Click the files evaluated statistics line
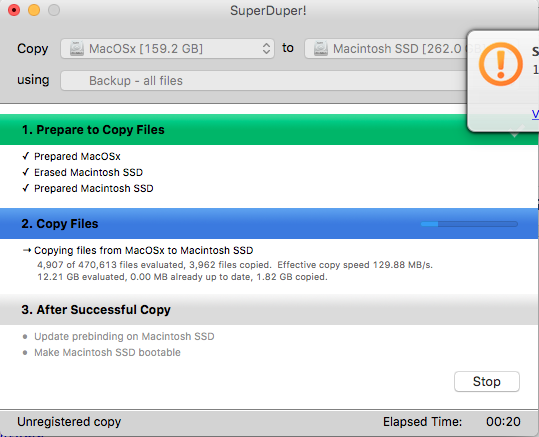539x437 pixels. tap(235, 265)
